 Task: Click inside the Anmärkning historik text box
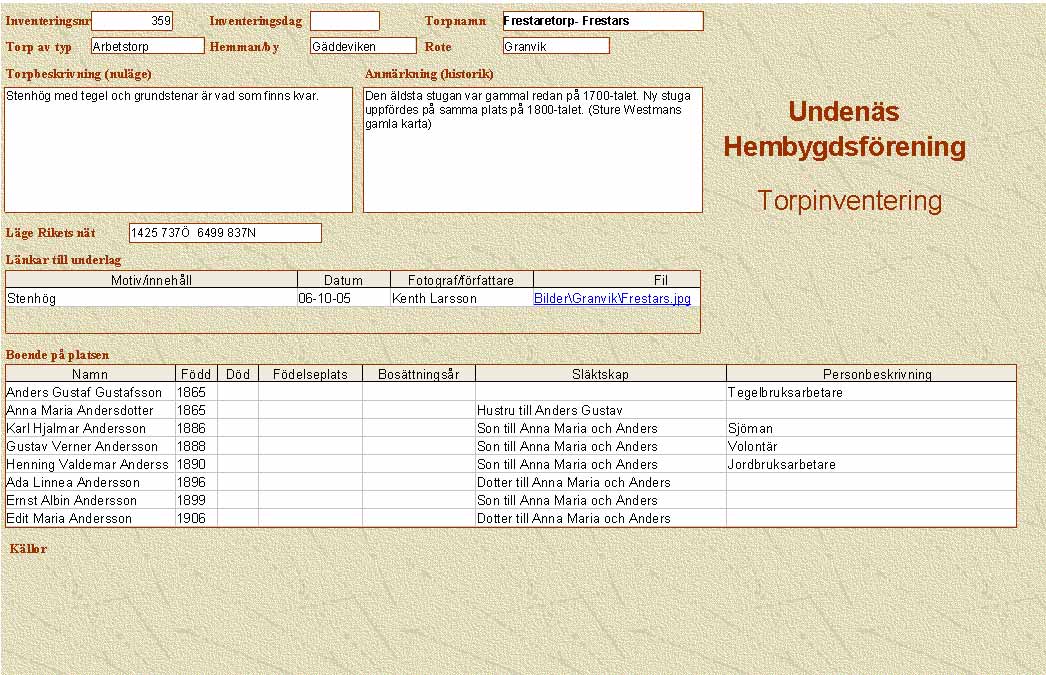(532, 150)
